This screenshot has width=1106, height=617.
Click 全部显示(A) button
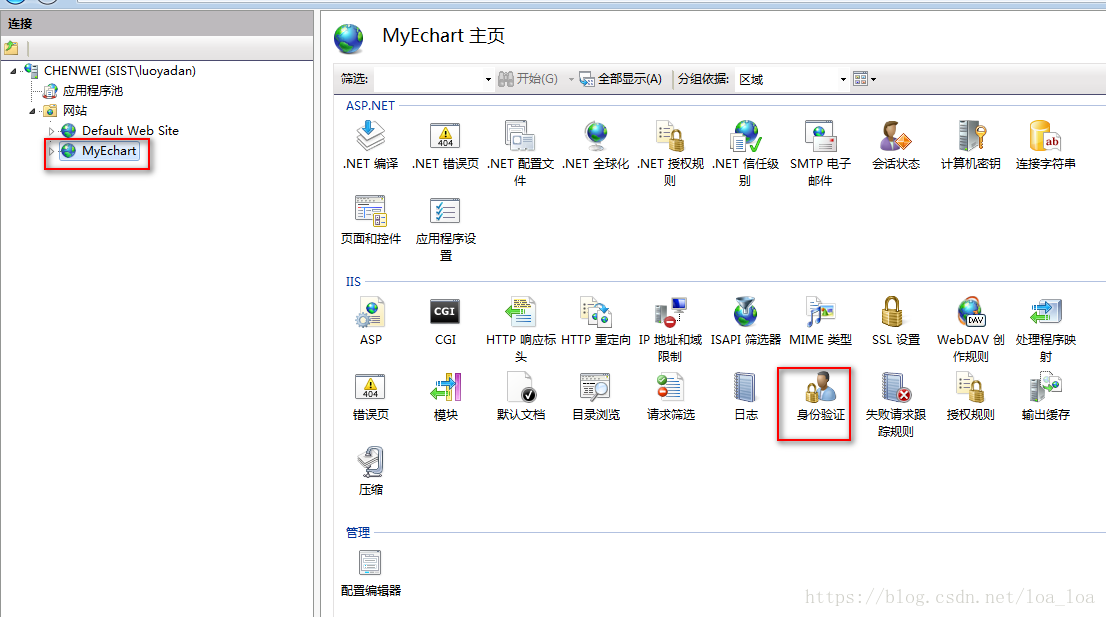tap(621, 79)
